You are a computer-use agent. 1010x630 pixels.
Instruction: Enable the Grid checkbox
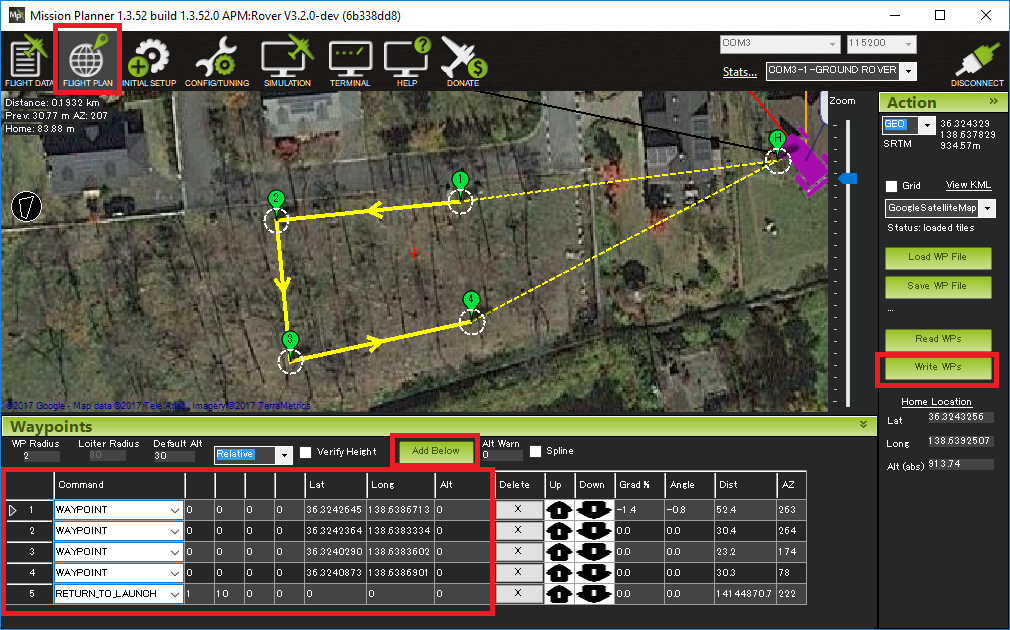tap(892, 187)
